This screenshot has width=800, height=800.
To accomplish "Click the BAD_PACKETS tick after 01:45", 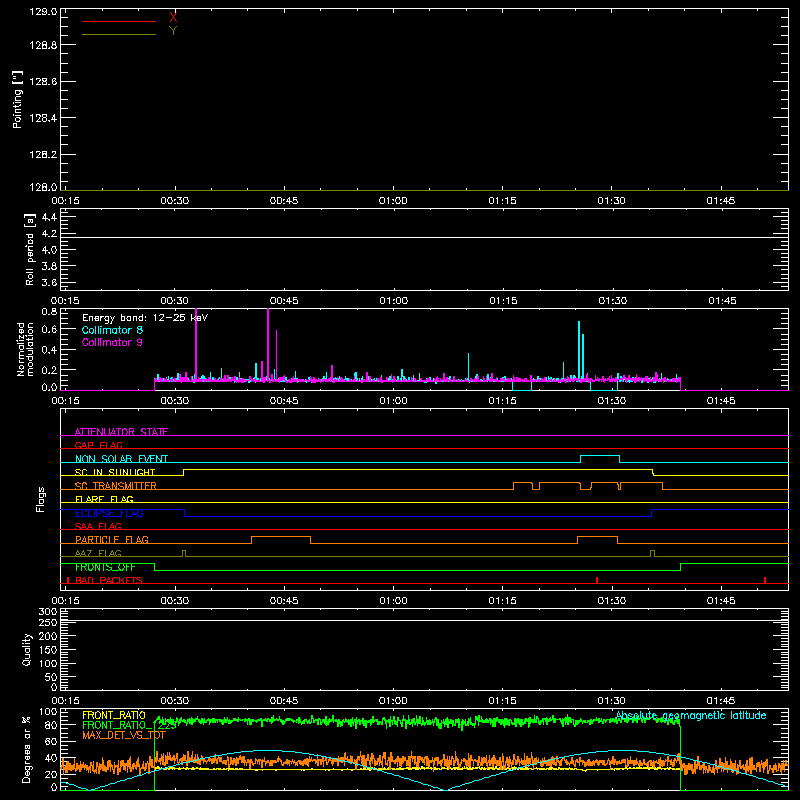I will 765,580.
